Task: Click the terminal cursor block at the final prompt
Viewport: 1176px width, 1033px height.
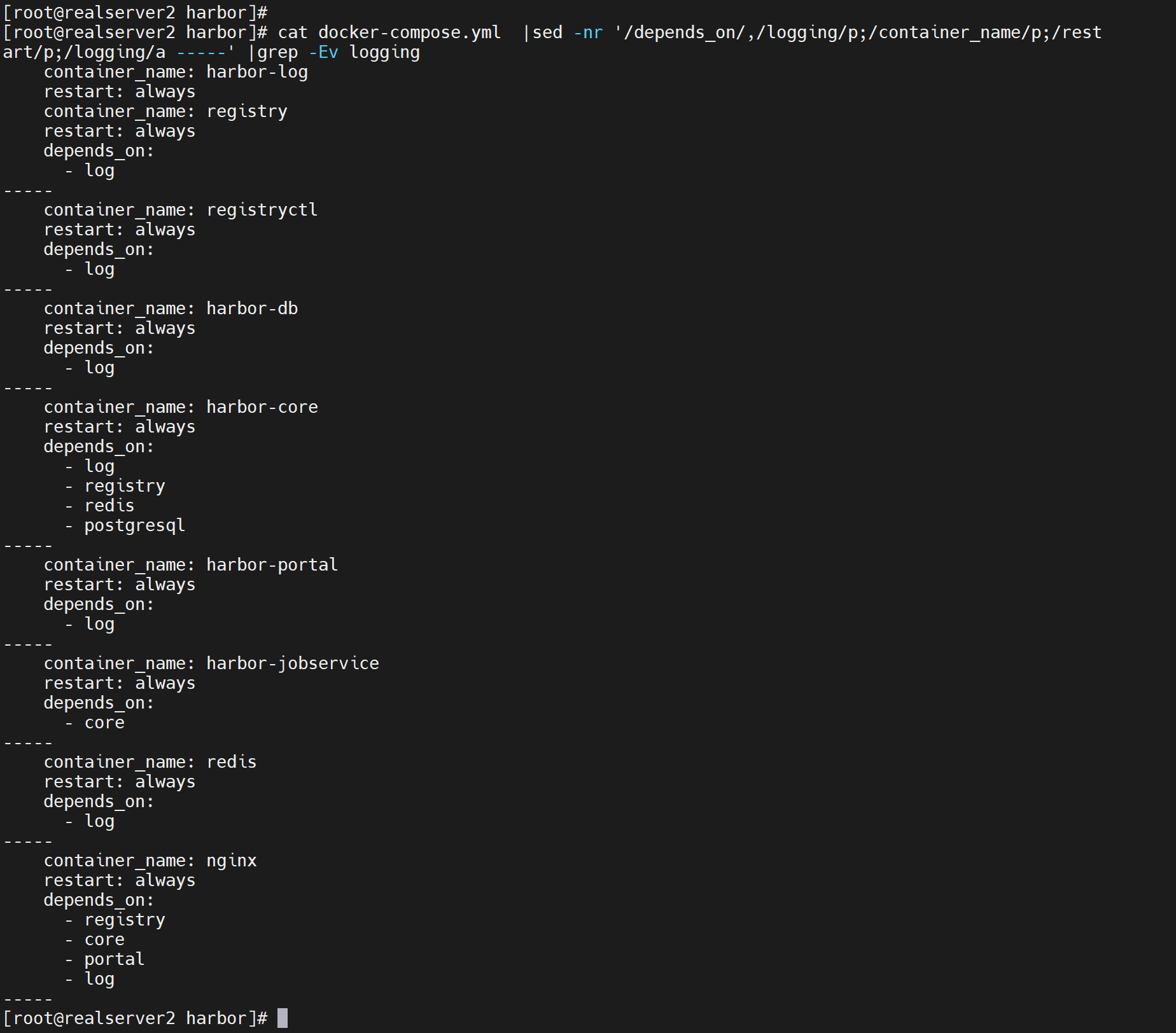Action: pyautogui.click(x=283, y=1018)
